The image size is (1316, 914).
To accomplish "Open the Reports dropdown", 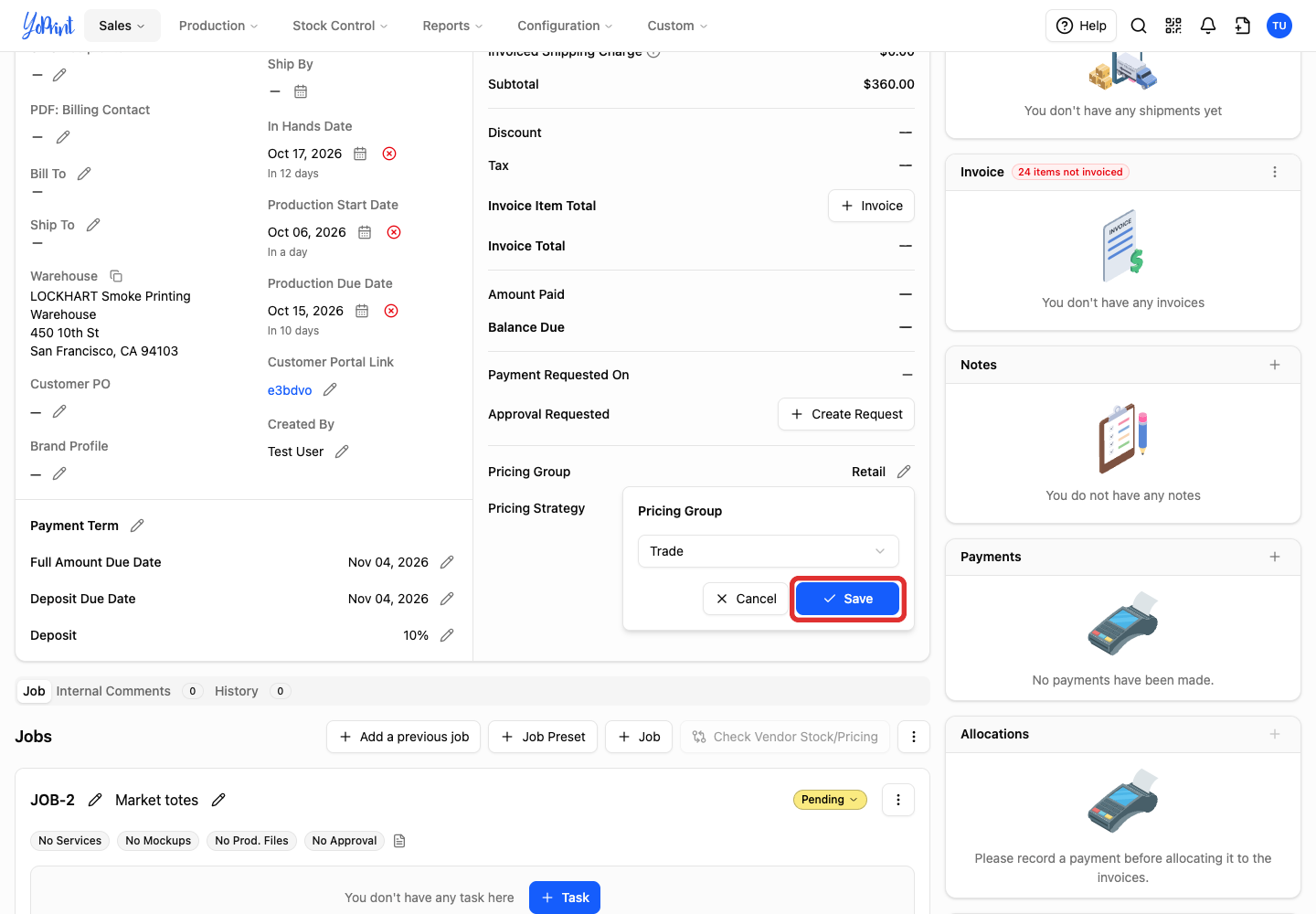I will (x=452, y=26).
